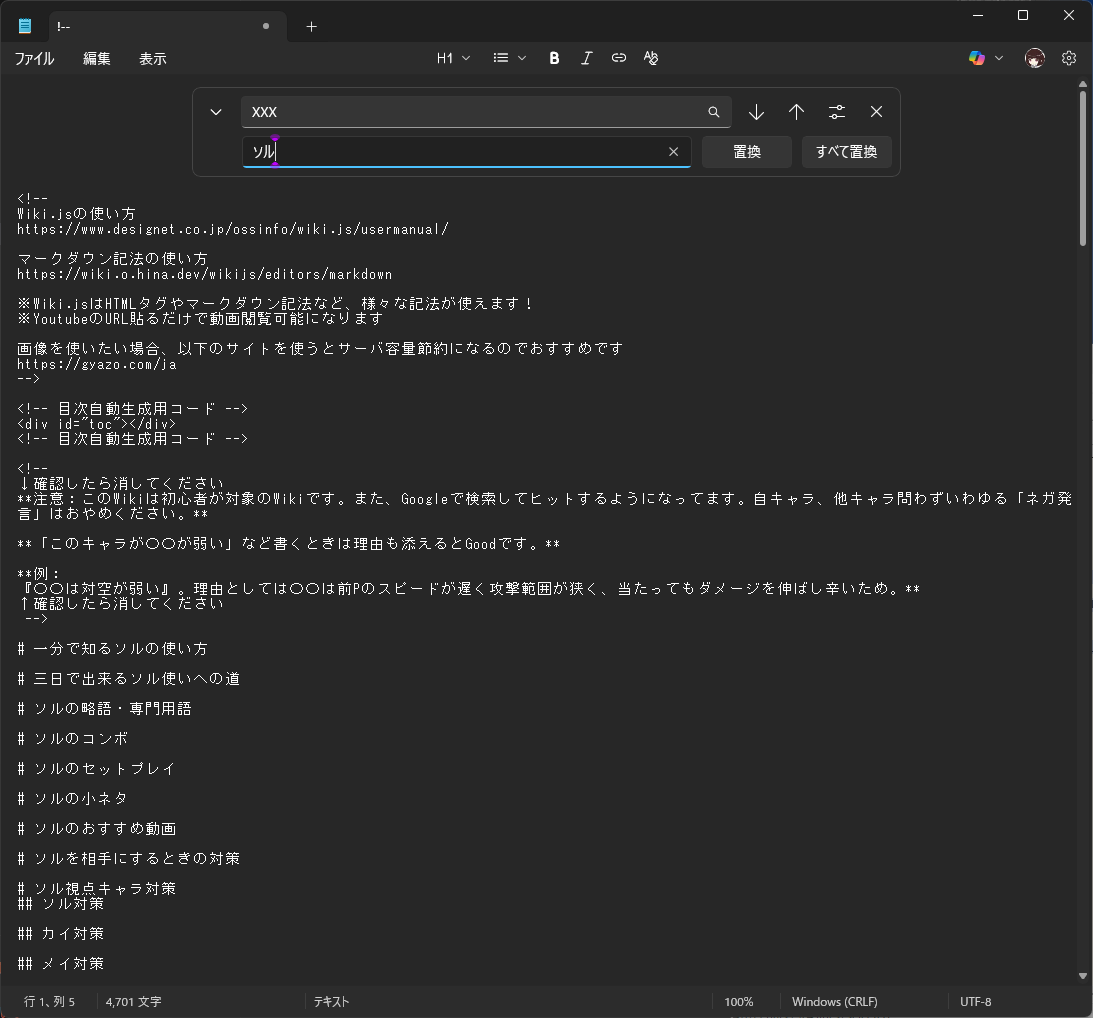Open the H1 heading dropdown
Image resolution: width=1093 pixels, height=1018 pixels.
click(x=453, y=58)
